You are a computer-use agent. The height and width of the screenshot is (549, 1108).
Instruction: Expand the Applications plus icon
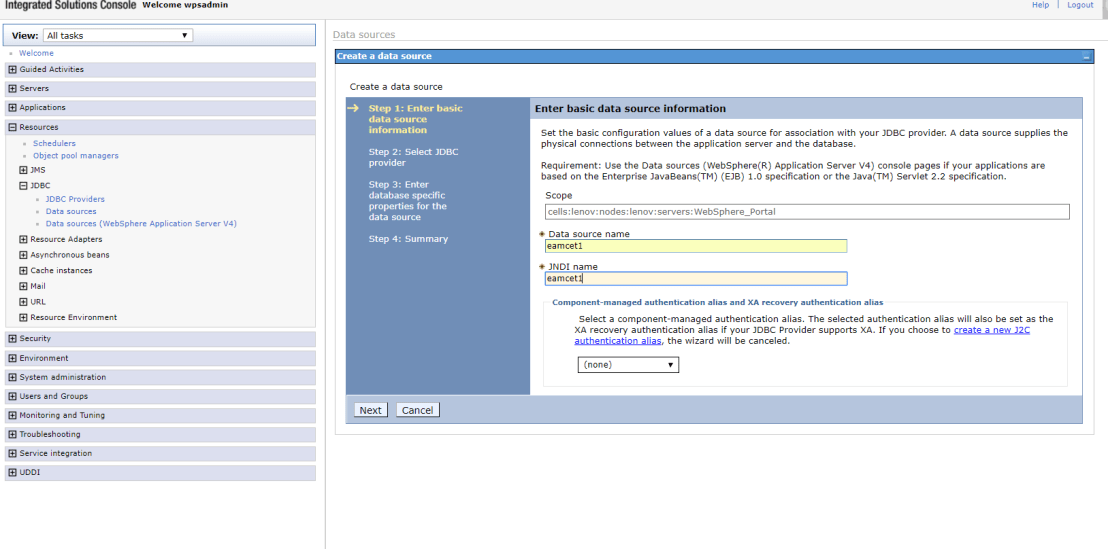coord(12,108)
